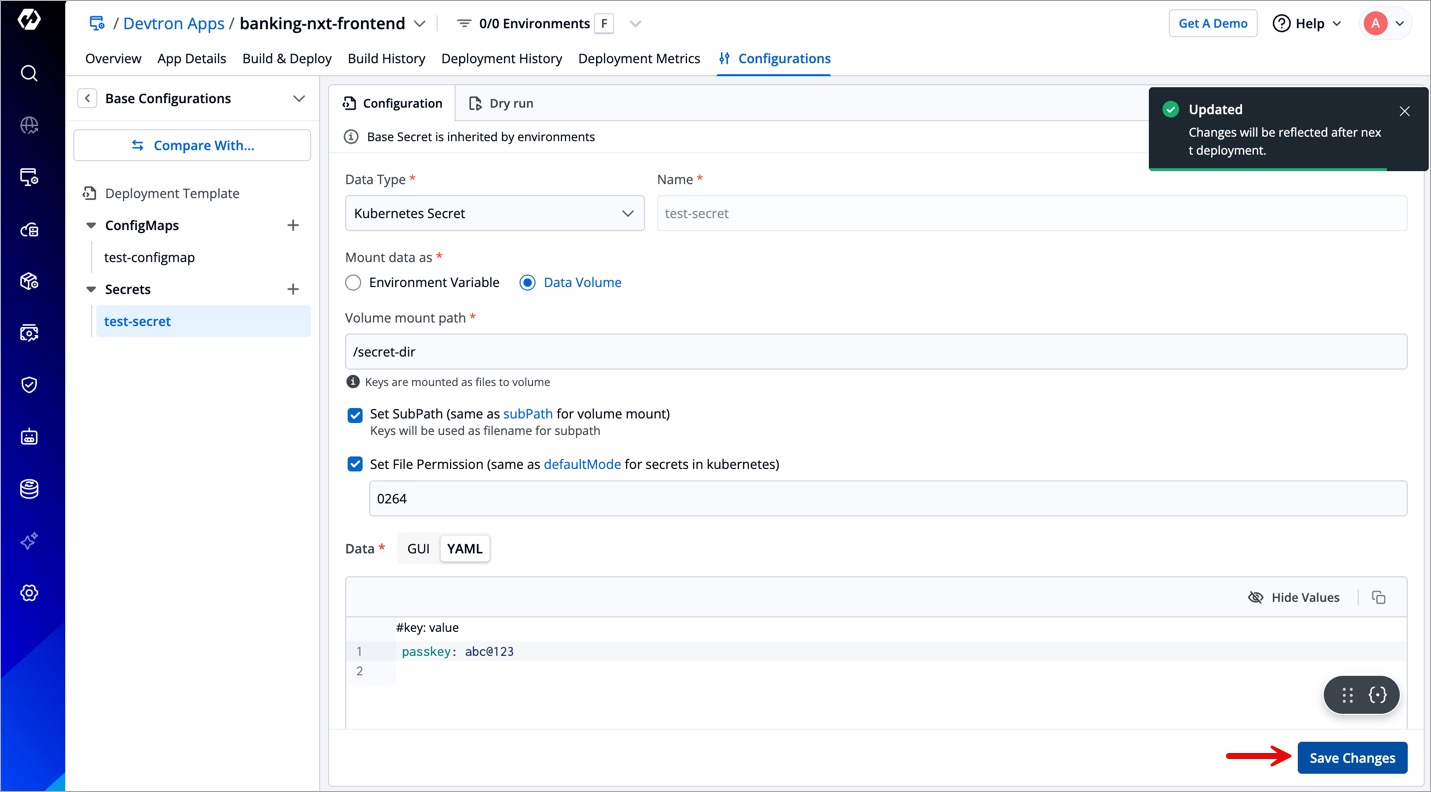
Task: Open the settings gear in sidebar
Action: [x=29, y=593]
